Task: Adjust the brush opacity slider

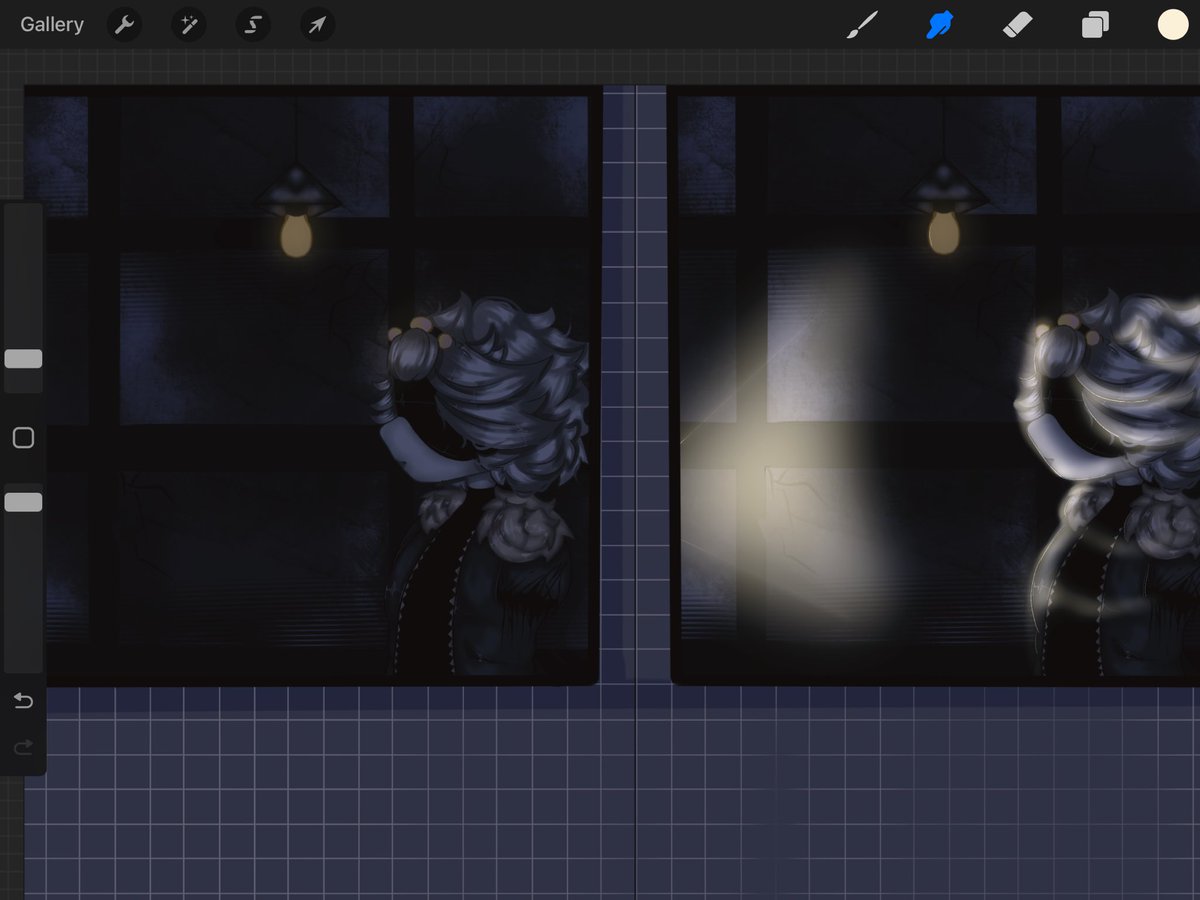Action: pyautogui.click(x=23, y=502)
